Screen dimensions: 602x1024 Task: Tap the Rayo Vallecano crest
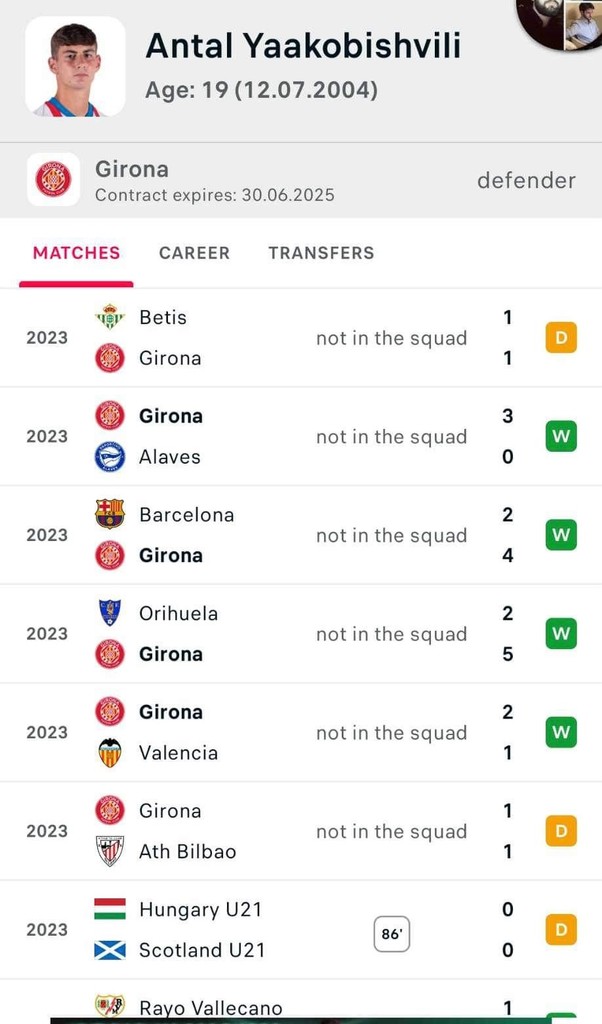110,1006
